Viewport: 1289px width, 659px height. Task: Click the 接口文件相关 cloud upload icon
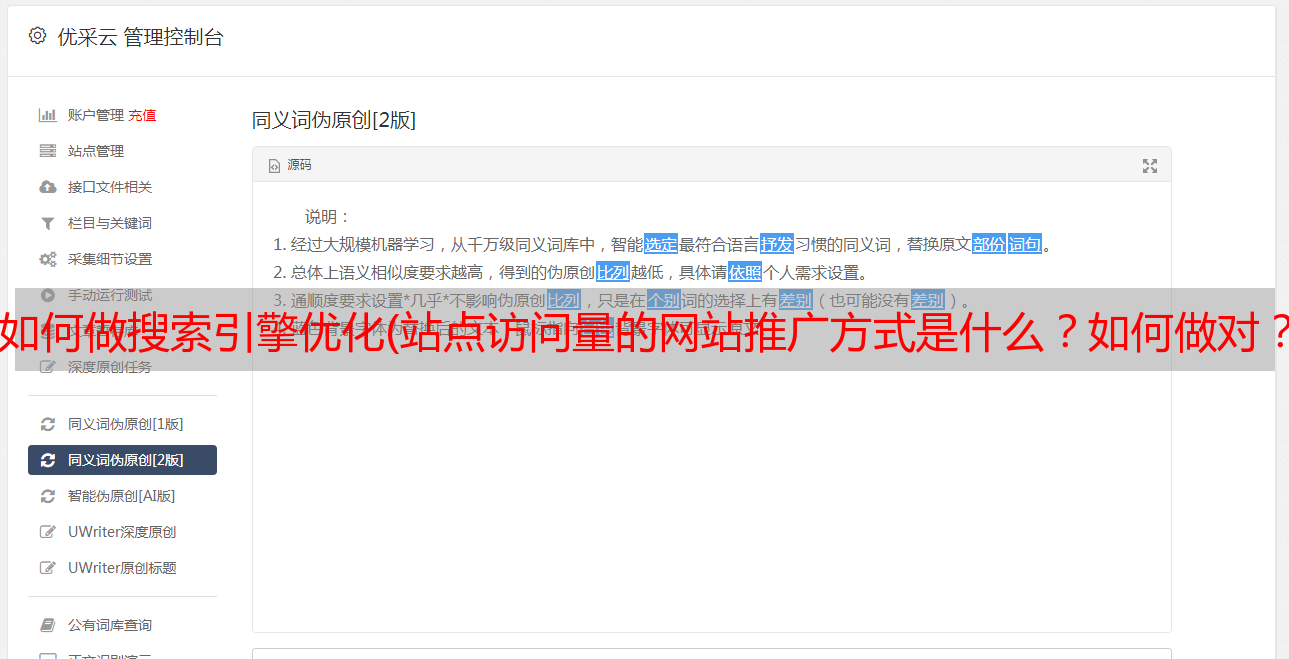pyautogui.click(x=47, y=187)
